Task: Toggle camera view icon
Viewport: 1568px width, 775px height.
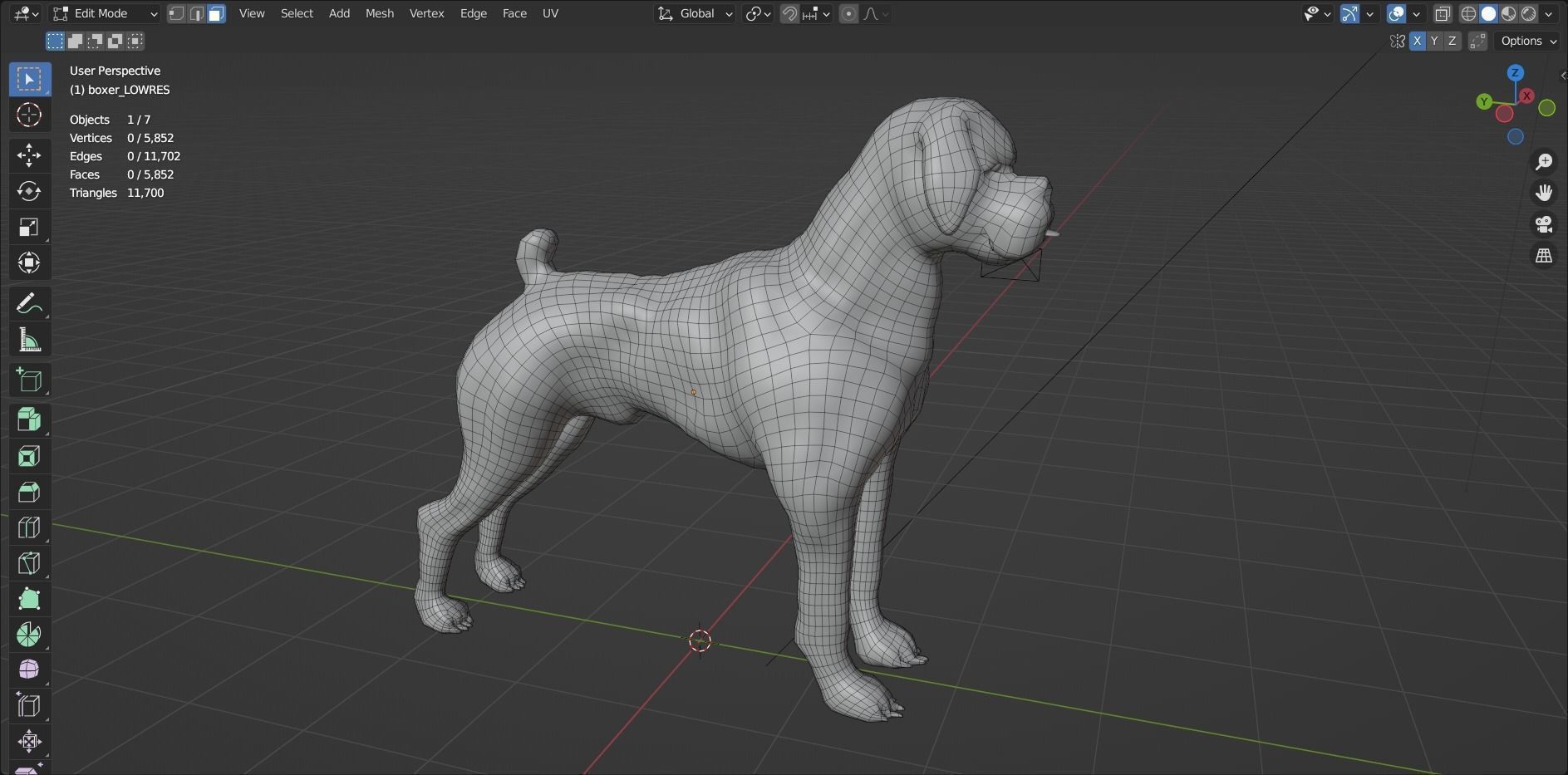Action: [x=1544, y=224]
